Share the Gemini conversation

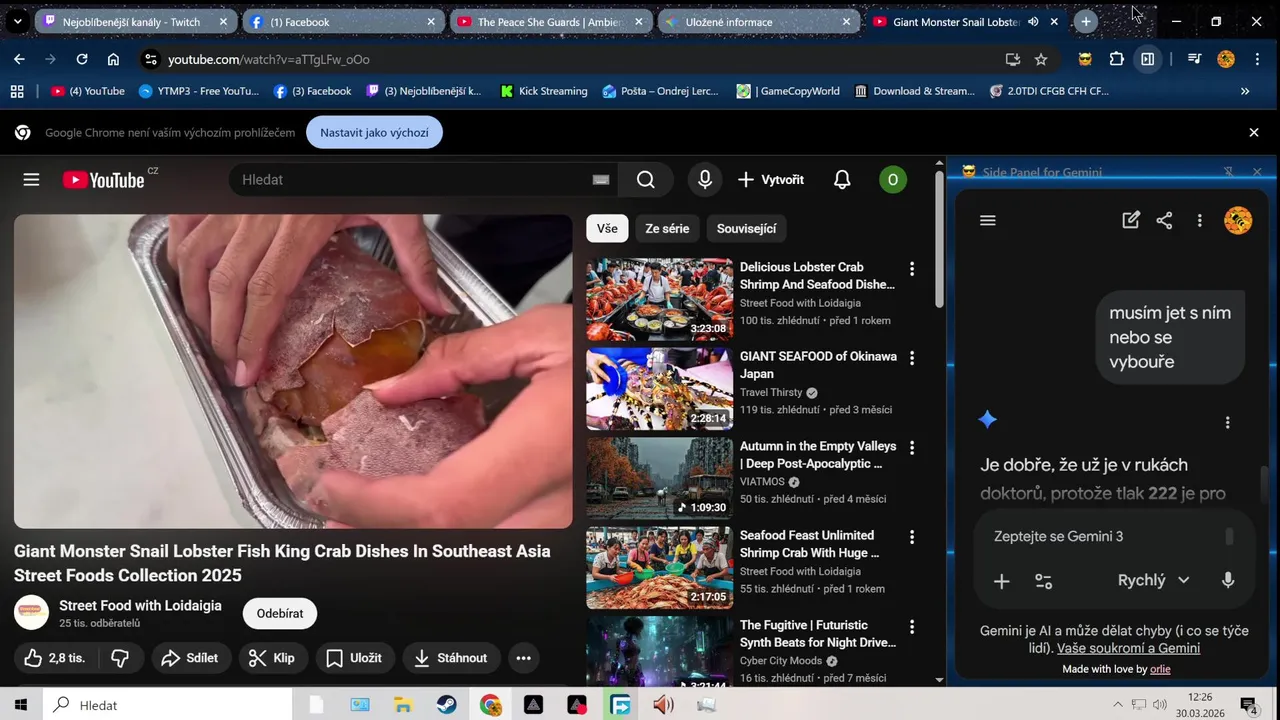click(x=1164, y=221)
